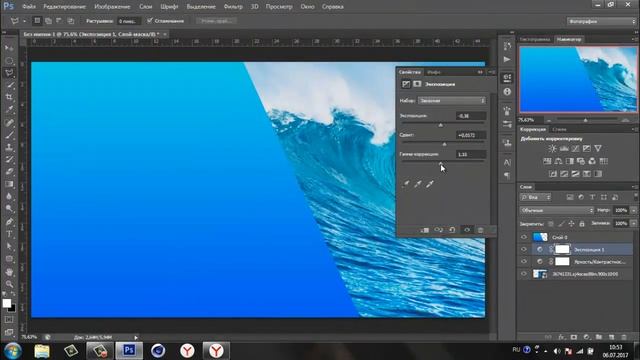Select the Clone Stamp tool
This screenshot has width=640, height=360.
[x=9, y=147]
